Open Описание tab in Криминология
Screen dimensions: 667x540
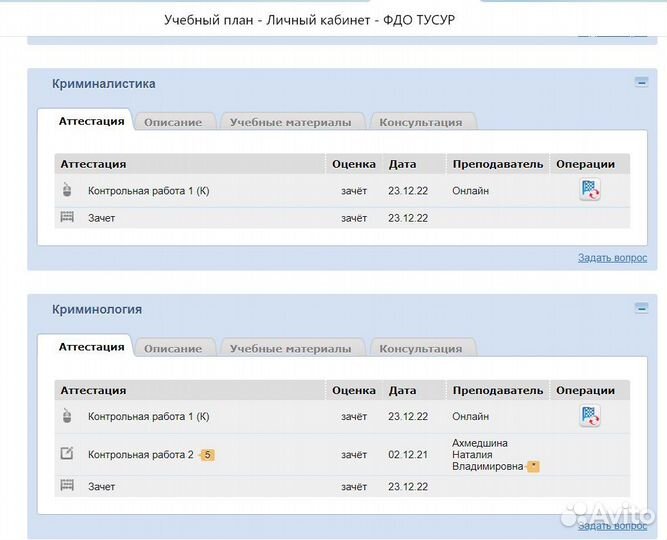pyautogui.click(x=172, y=349)
